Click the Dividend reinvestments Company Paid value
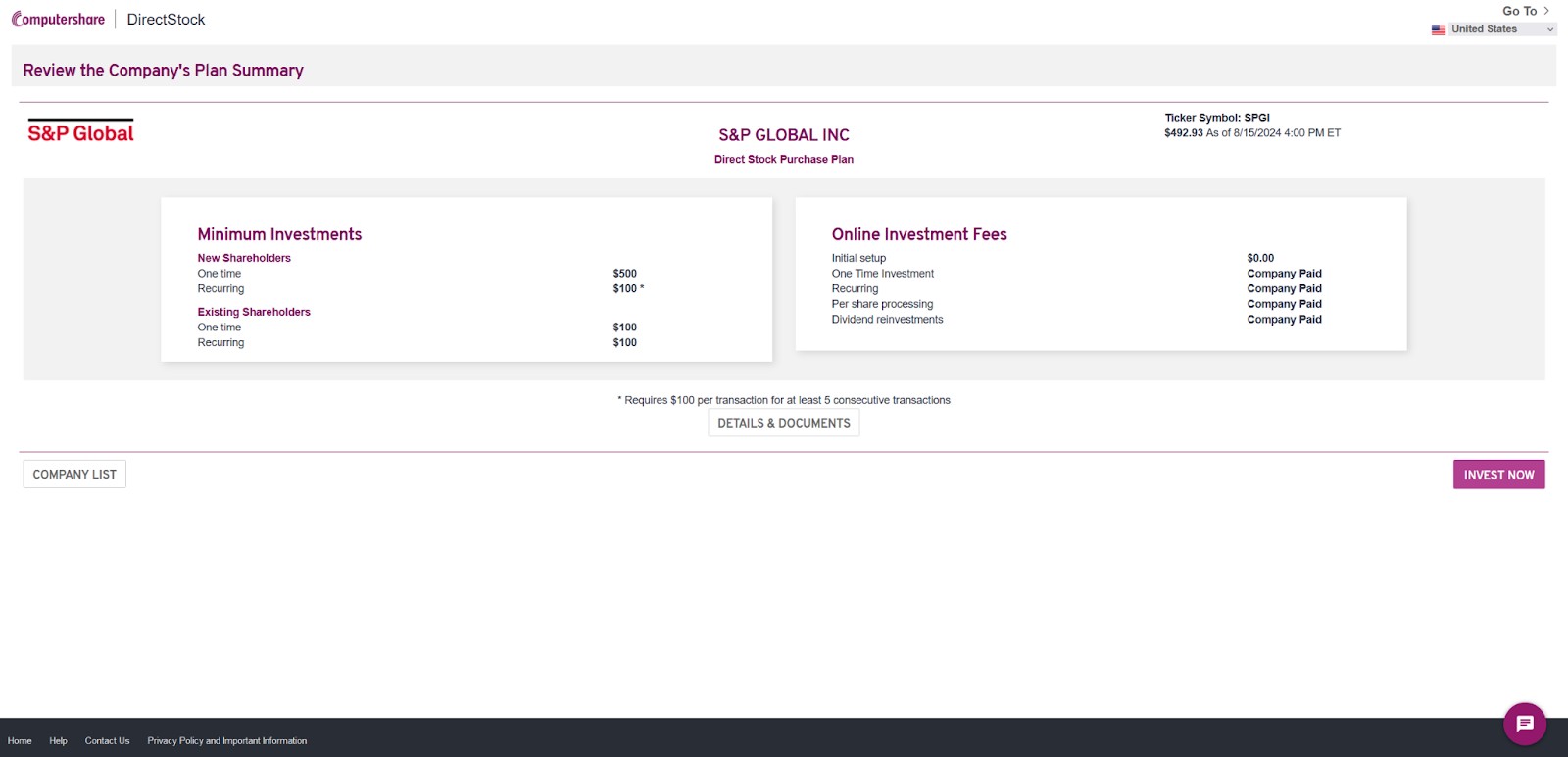Viewport: 1568px width, 757px height. point(1284,320)
